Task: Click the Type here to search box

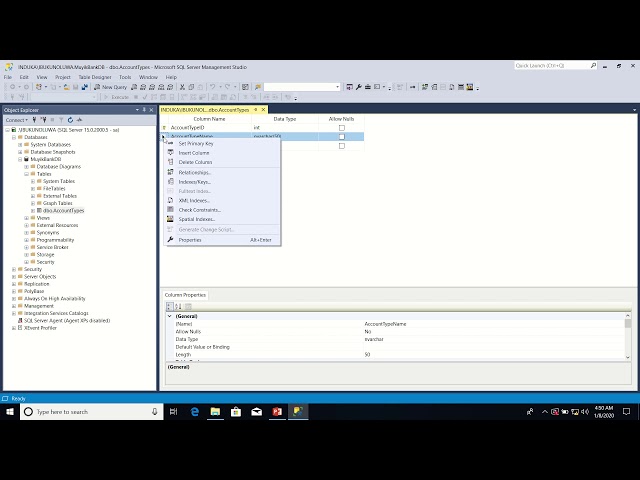Action: coord(92,412)
